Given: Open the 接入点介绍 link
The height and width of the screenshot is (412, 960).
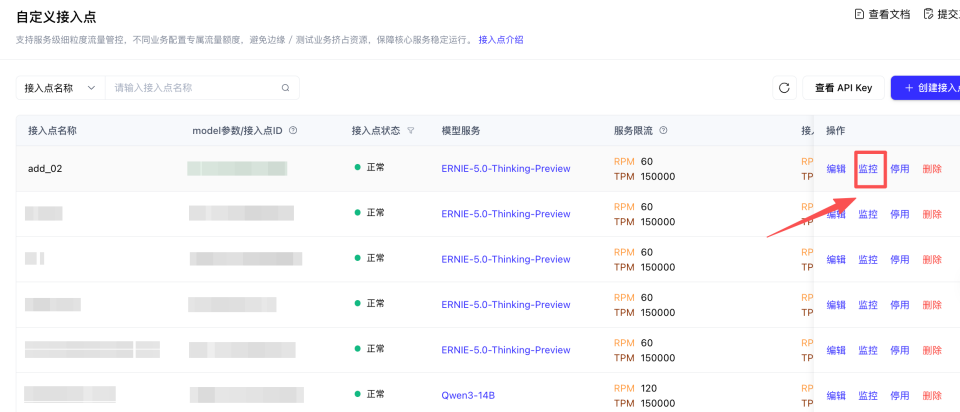Looking at the screenshot, I should [500, 40].
